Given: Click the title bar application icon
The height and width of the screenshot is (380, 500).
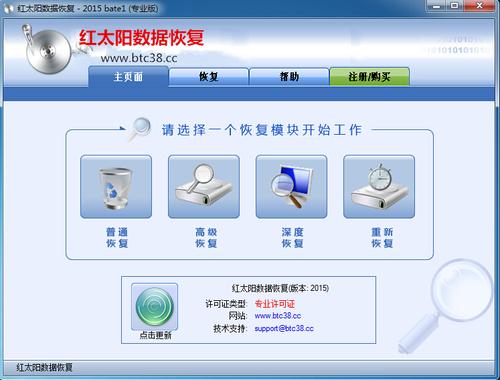Looking at the screenshot, I should click(9, 8).
